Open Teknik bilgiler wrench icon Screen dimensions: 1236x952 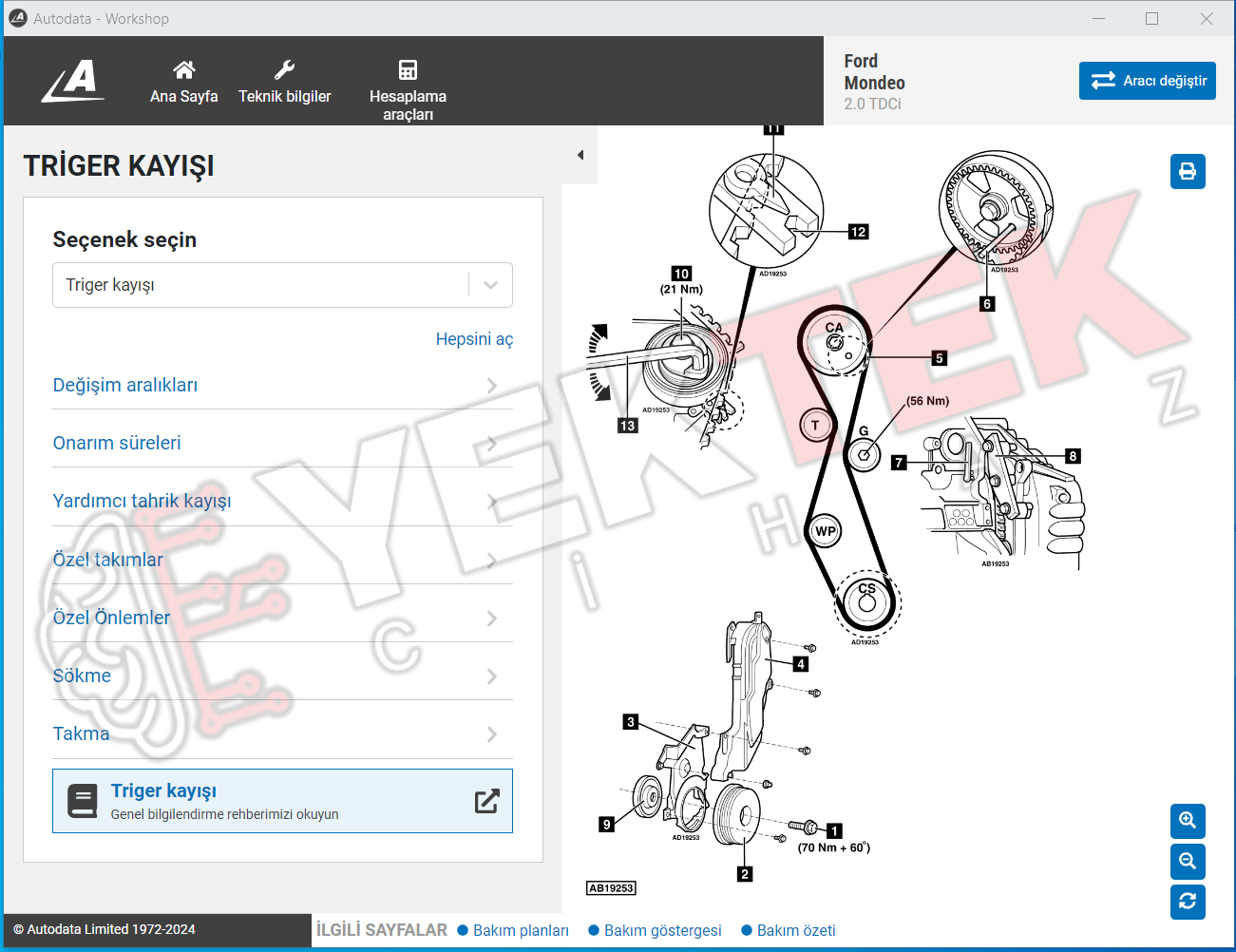284,69
